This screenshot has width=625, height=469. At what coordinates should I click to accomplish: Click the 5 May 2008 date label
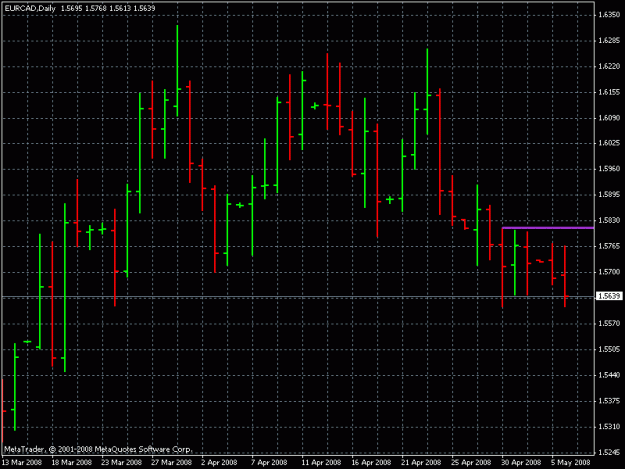(570, 463)
